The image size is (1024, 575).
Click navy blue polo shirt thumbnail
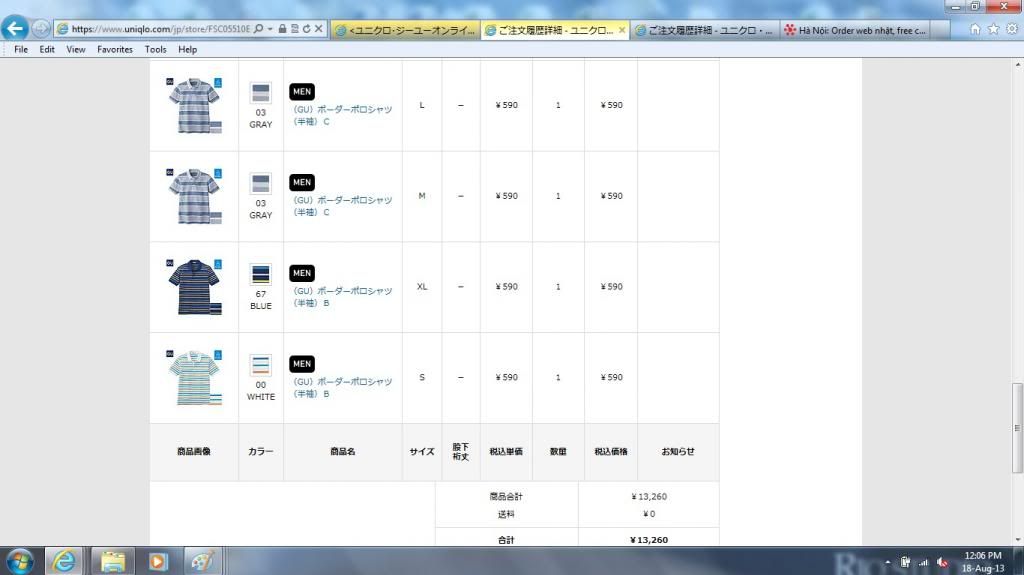tap(195, 287)
